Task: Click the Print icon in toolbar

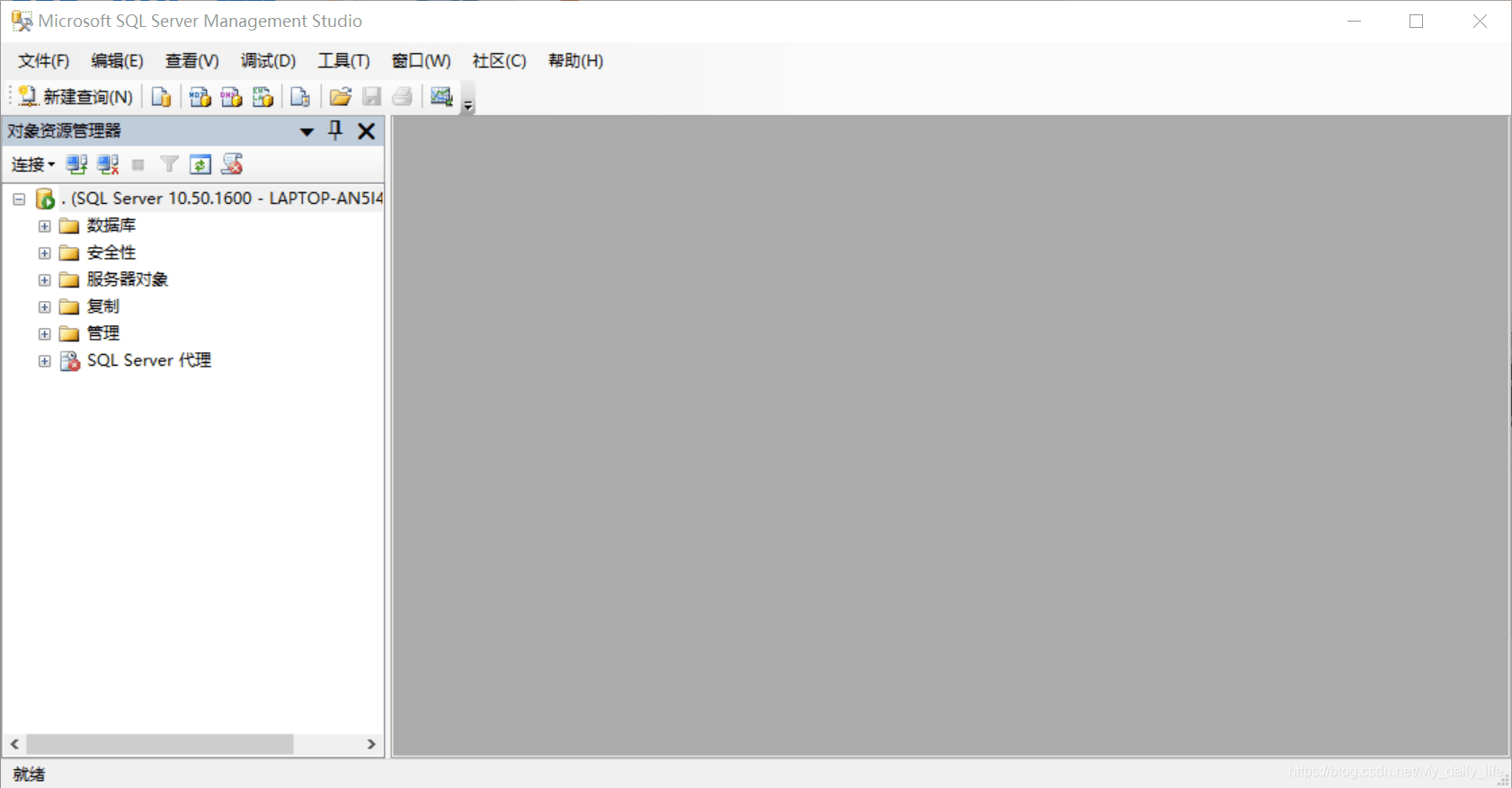Action: point(402,96)
